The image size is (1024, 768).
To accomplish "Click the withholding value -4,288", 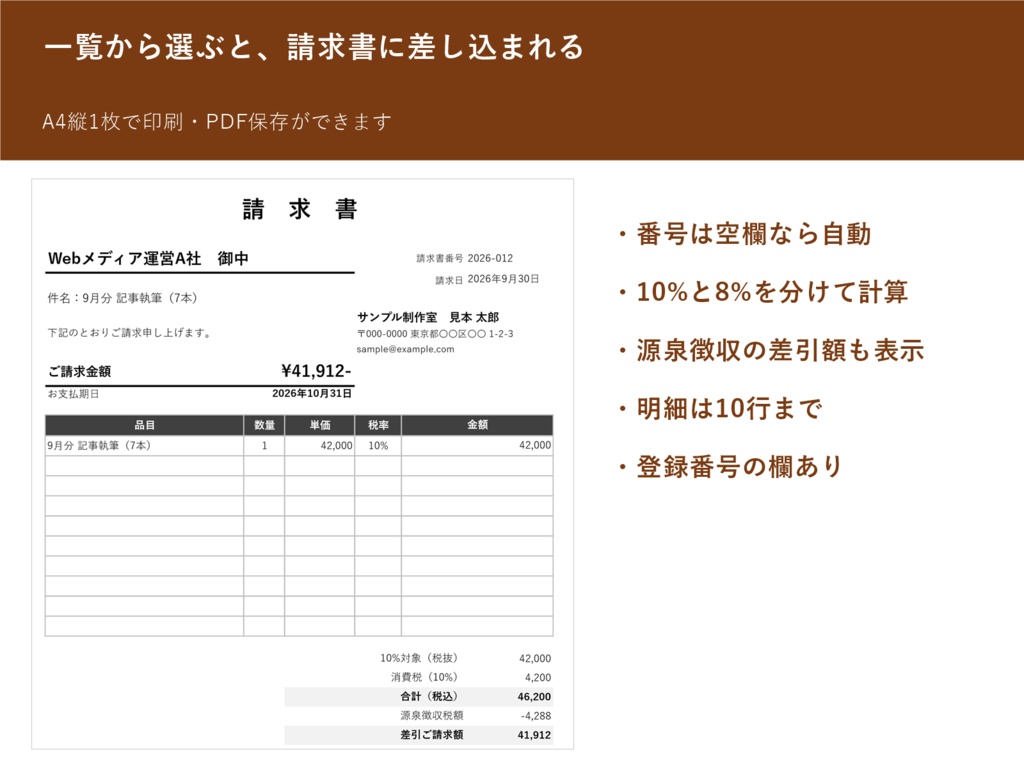I will tap(536, 716).
